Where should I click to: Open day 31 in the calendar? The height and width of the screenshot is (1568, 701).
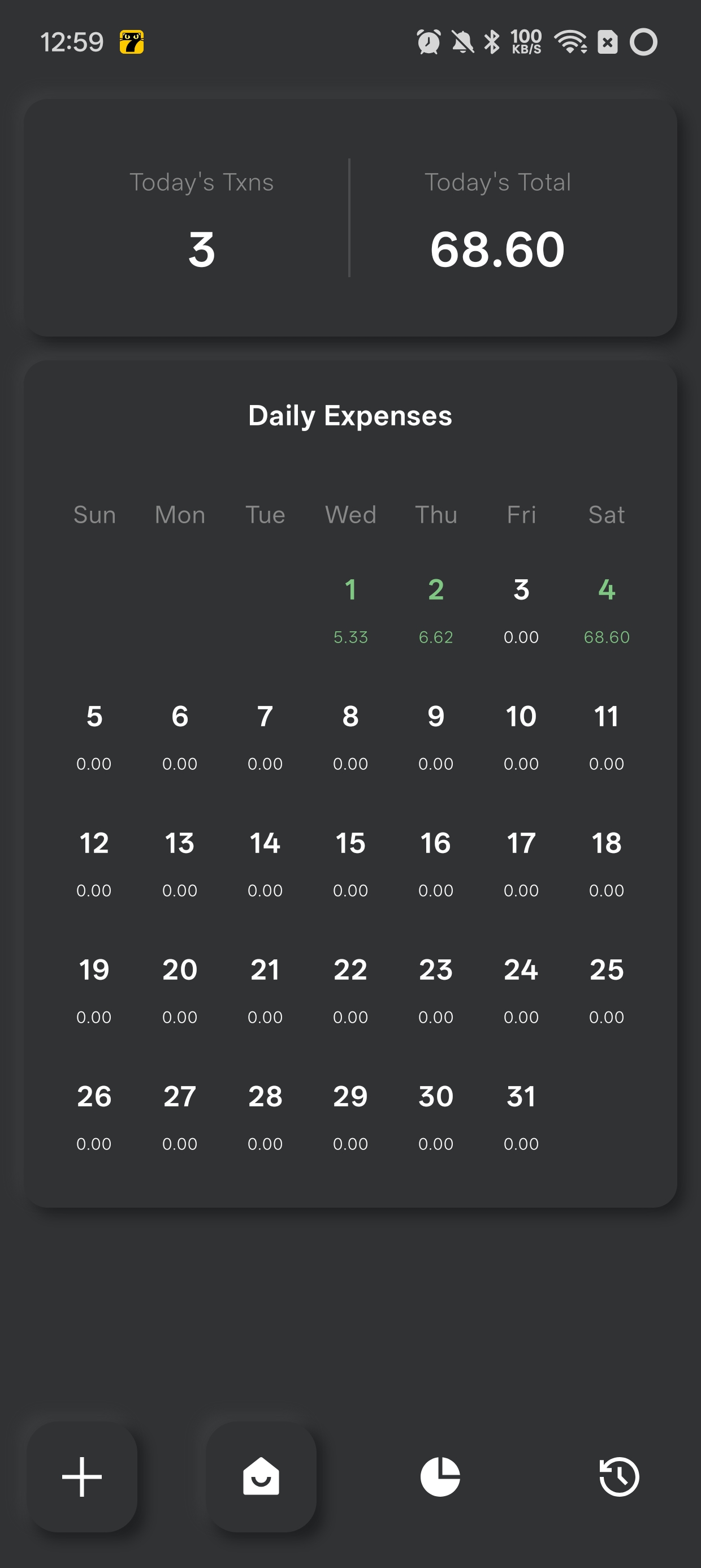pos(521,1118)
